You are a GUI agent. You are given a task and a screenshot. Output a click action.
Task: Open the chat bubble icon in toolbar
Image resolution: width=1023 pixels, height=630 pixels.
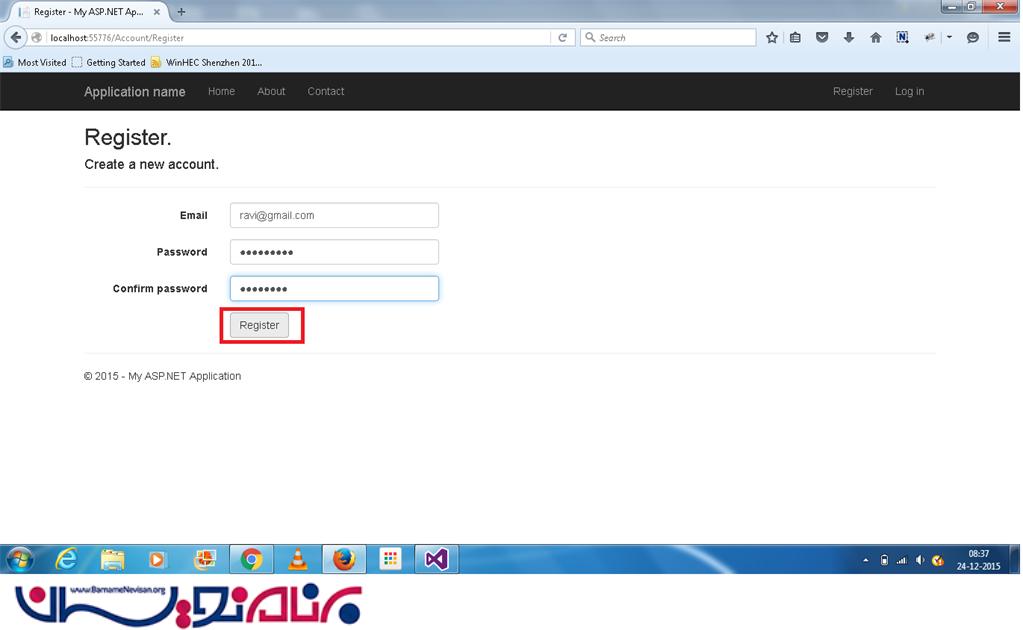pyautogui.click(x=973, y=38)
